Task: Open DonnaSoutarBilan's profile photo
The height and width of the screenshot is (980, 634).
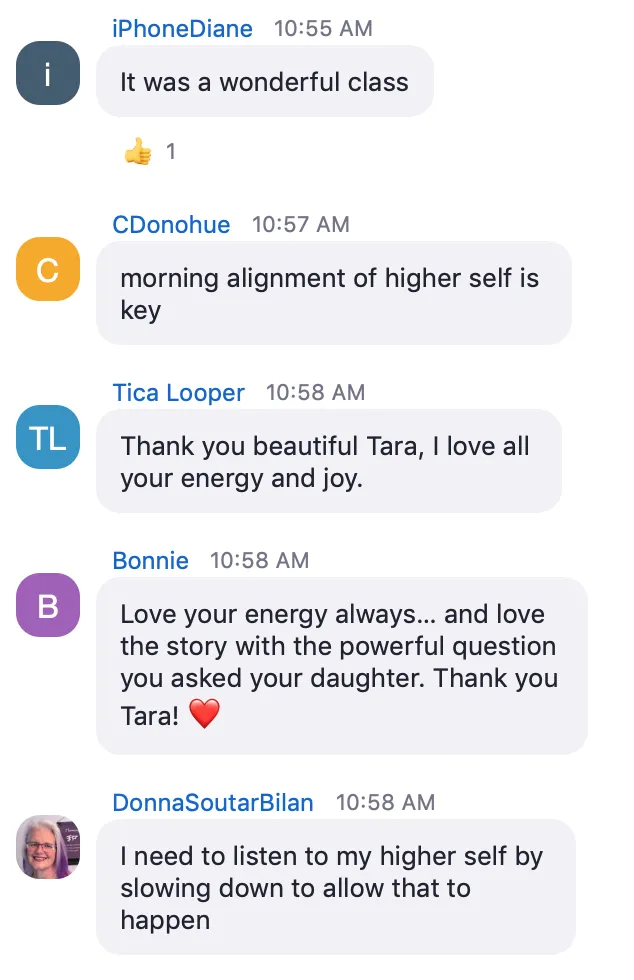Action: pyautogui.click(x=48, y=847)
